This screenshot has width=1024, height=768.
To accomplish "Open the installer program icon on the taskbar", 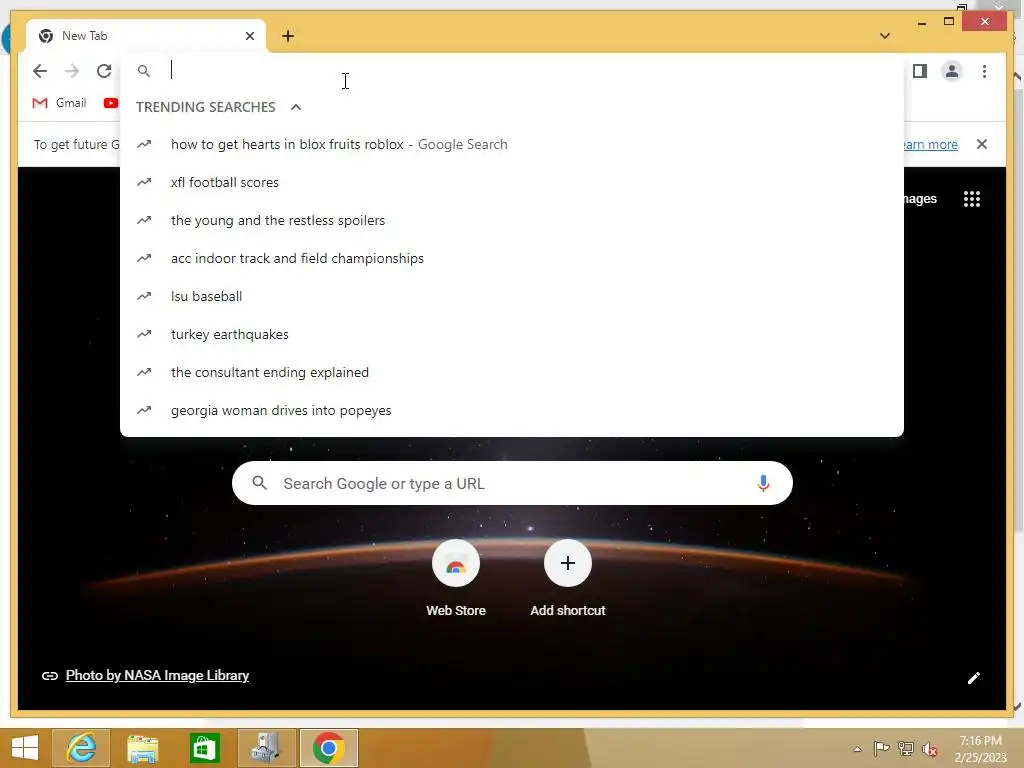I will tap(266, 748).
